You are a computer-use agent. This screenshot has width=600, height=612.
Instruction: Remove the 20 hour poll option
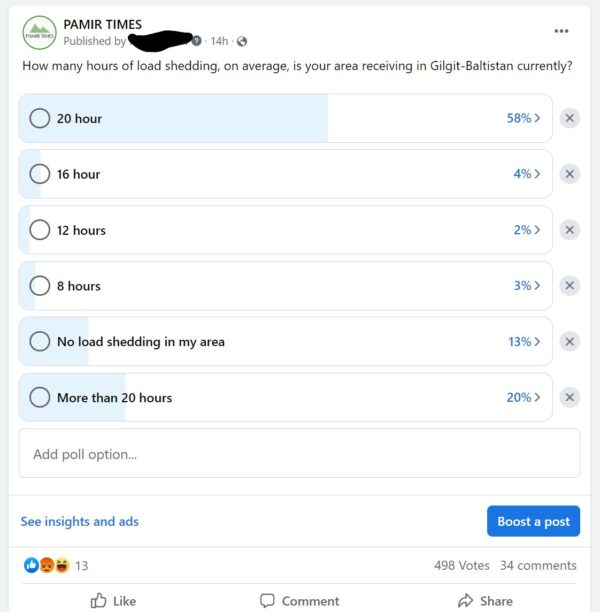(570, 118)
